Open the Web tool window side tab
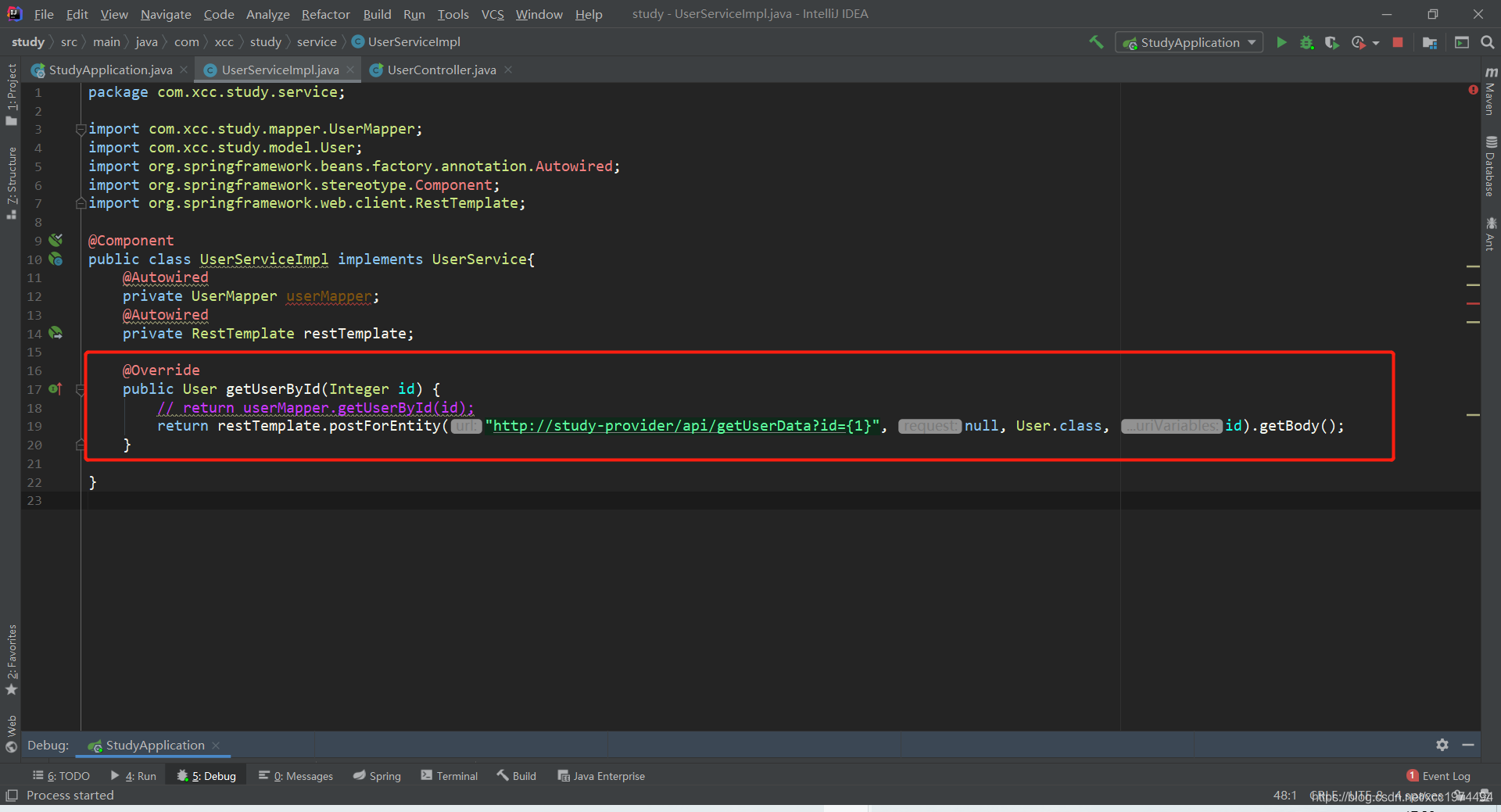The height and width of the screenshot is (812, 1501). click(x=11, y=733)
